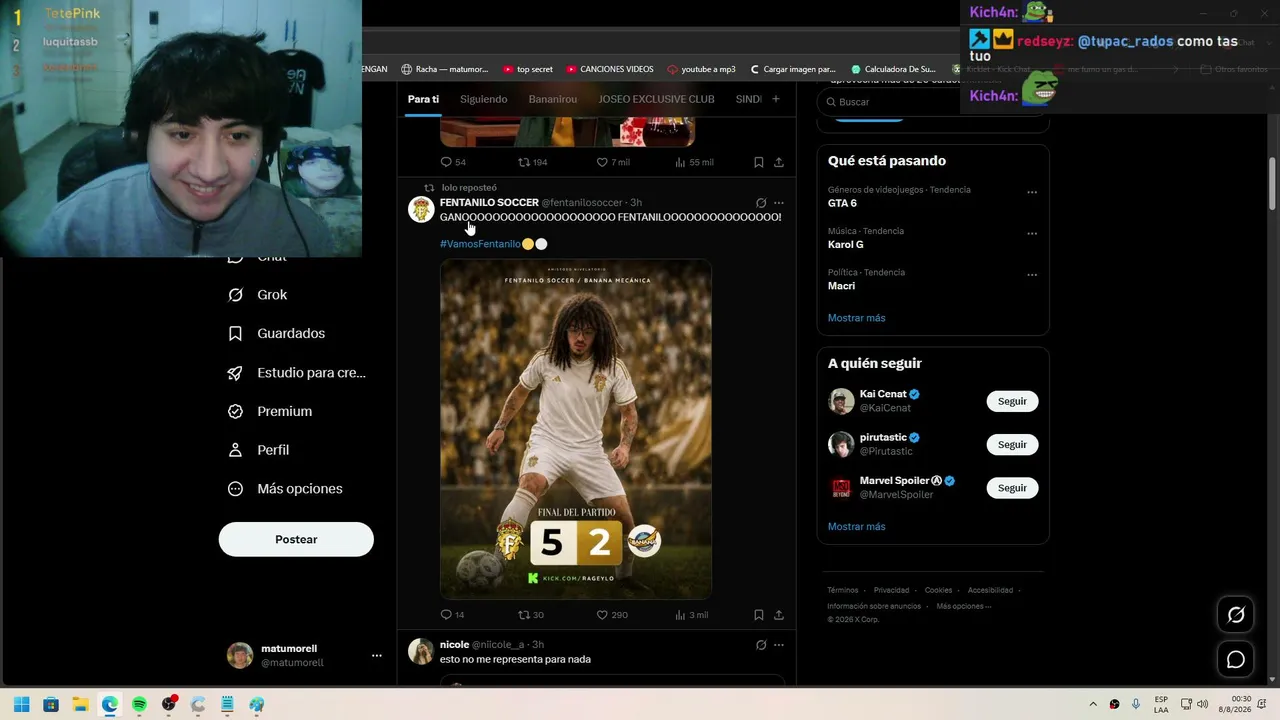
Task: Open the Términos footer link
Action: [842, 590]
